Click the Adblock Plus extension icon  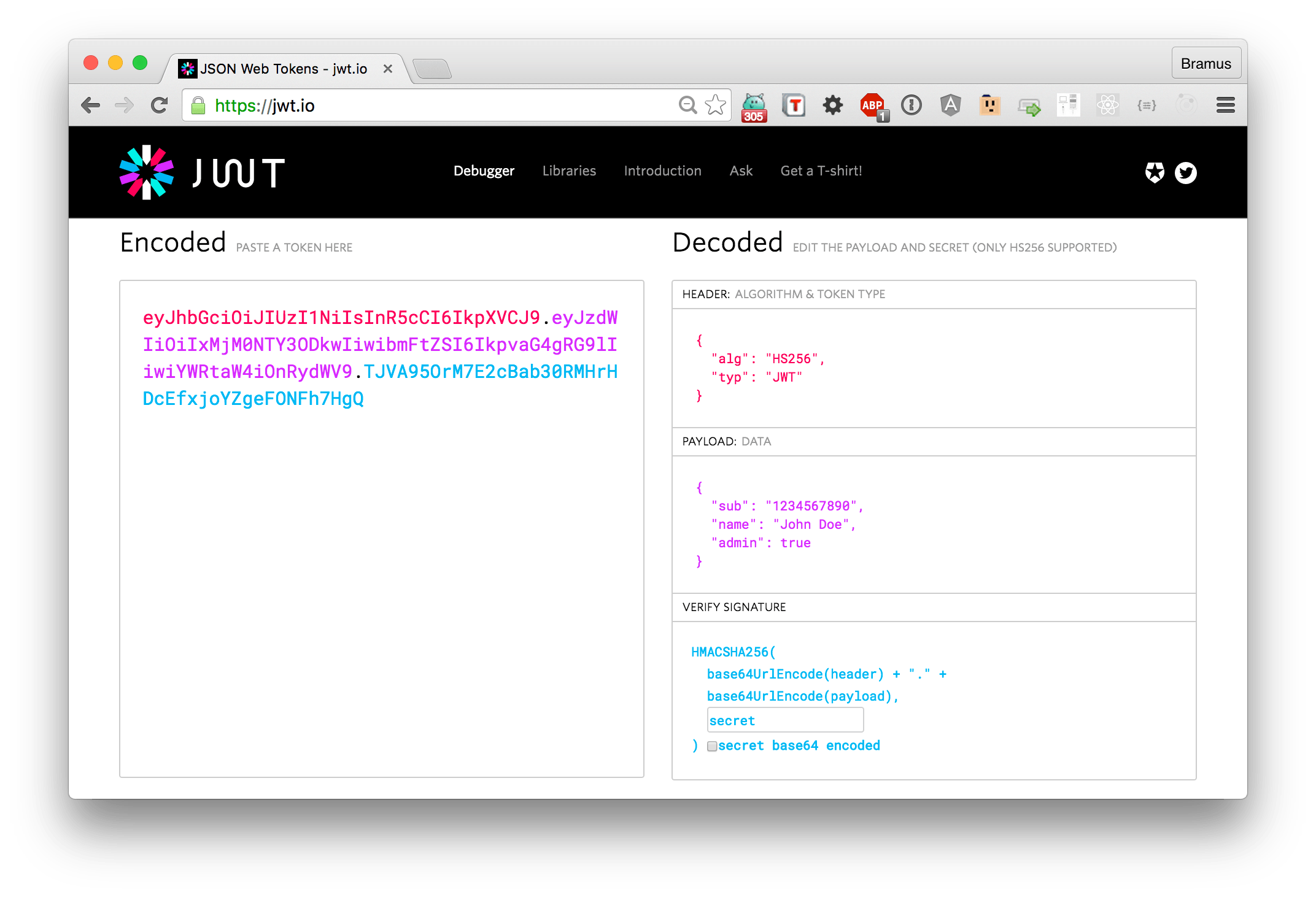[x=872, y=106]
